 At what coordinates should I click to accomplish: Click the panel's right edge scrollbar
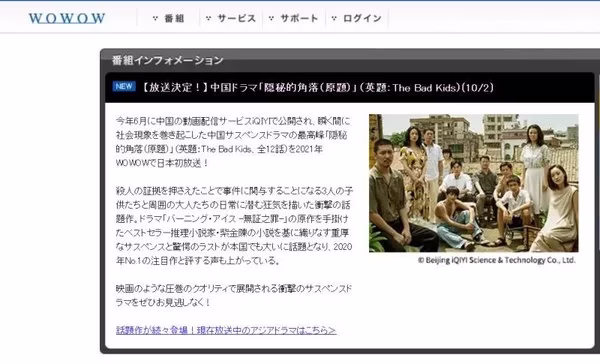pos(597,211)
